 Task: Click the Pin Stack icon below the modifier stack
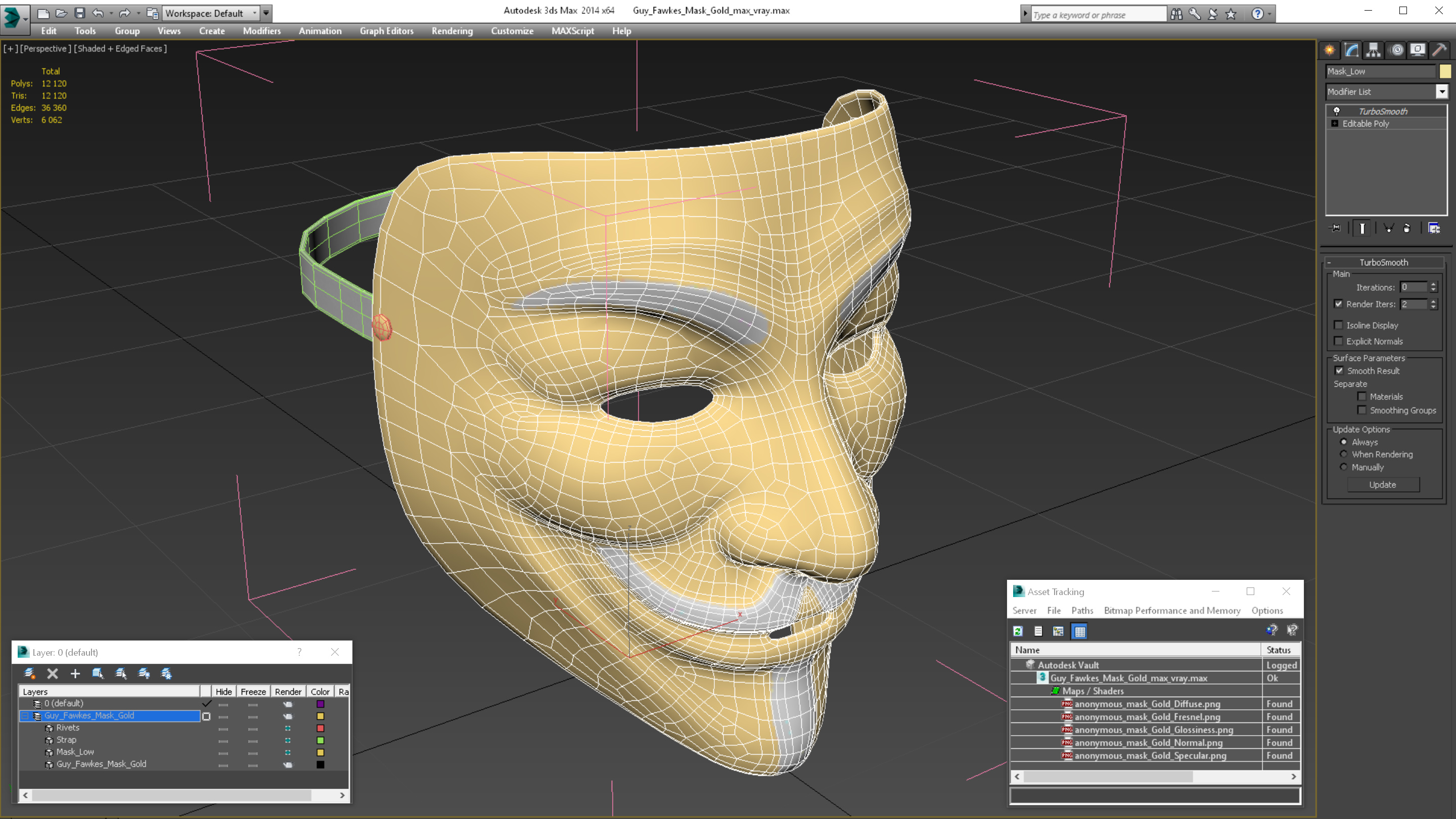(1335, 229)
